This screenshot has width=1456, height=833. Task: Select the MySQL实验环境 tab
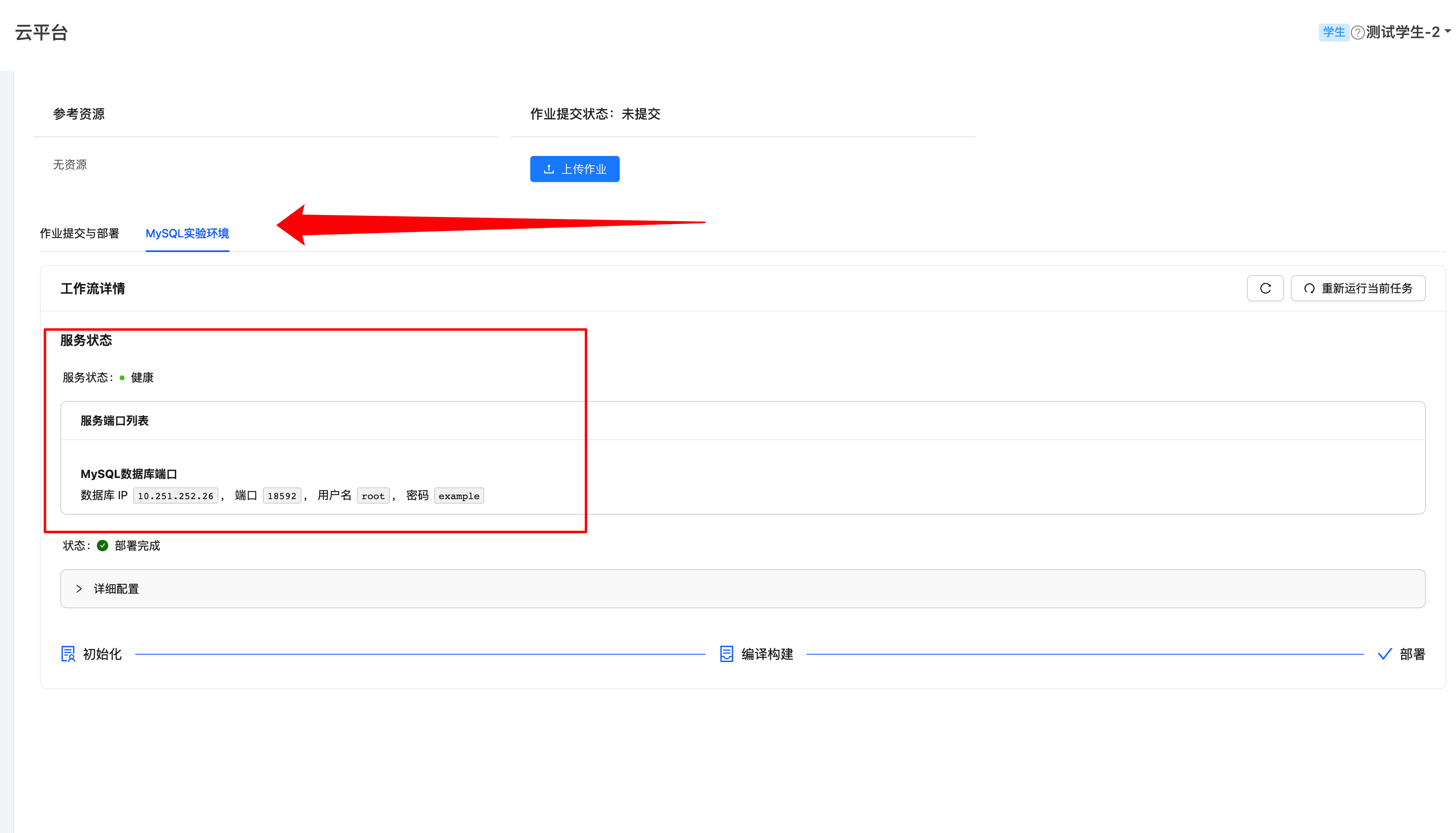[187, 233]
